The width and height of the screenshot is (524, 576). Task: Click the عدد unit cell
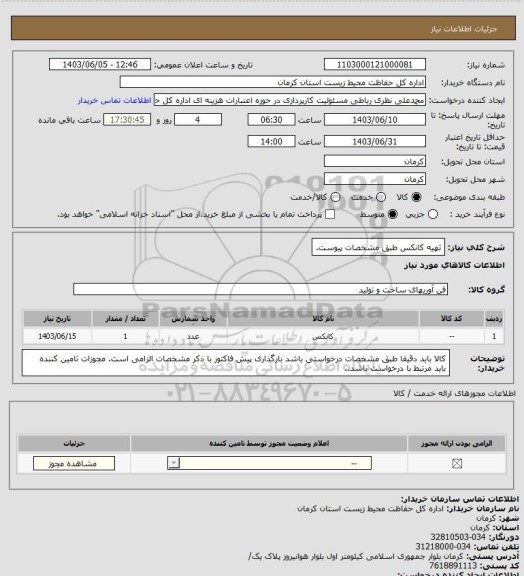(193, 336)
